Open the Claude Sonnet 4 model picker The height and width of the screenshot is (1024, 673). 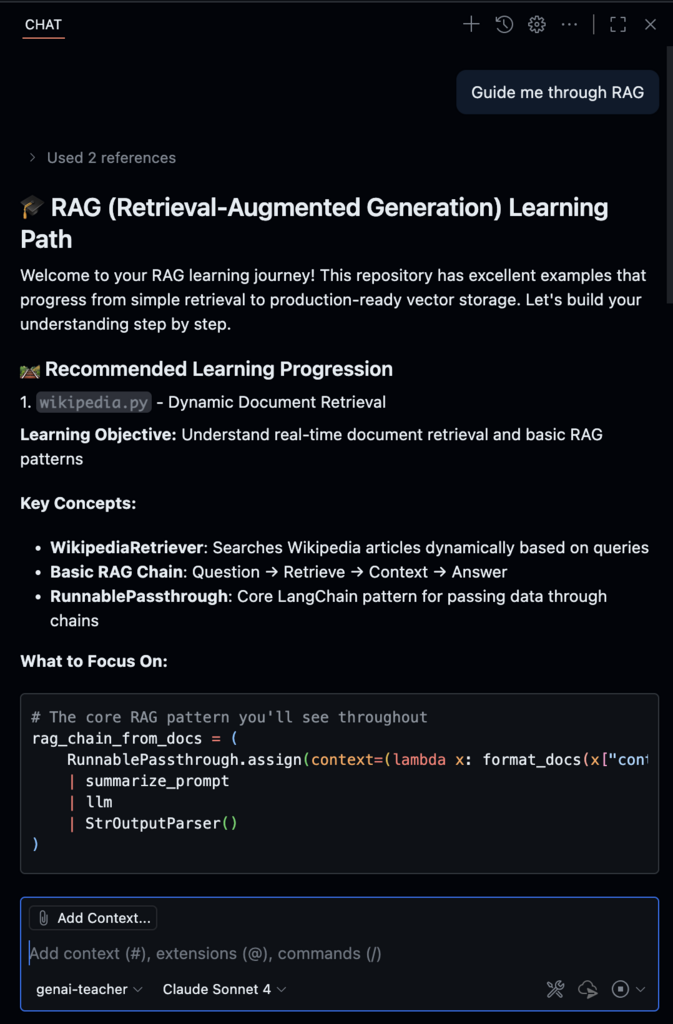[224, 989]
